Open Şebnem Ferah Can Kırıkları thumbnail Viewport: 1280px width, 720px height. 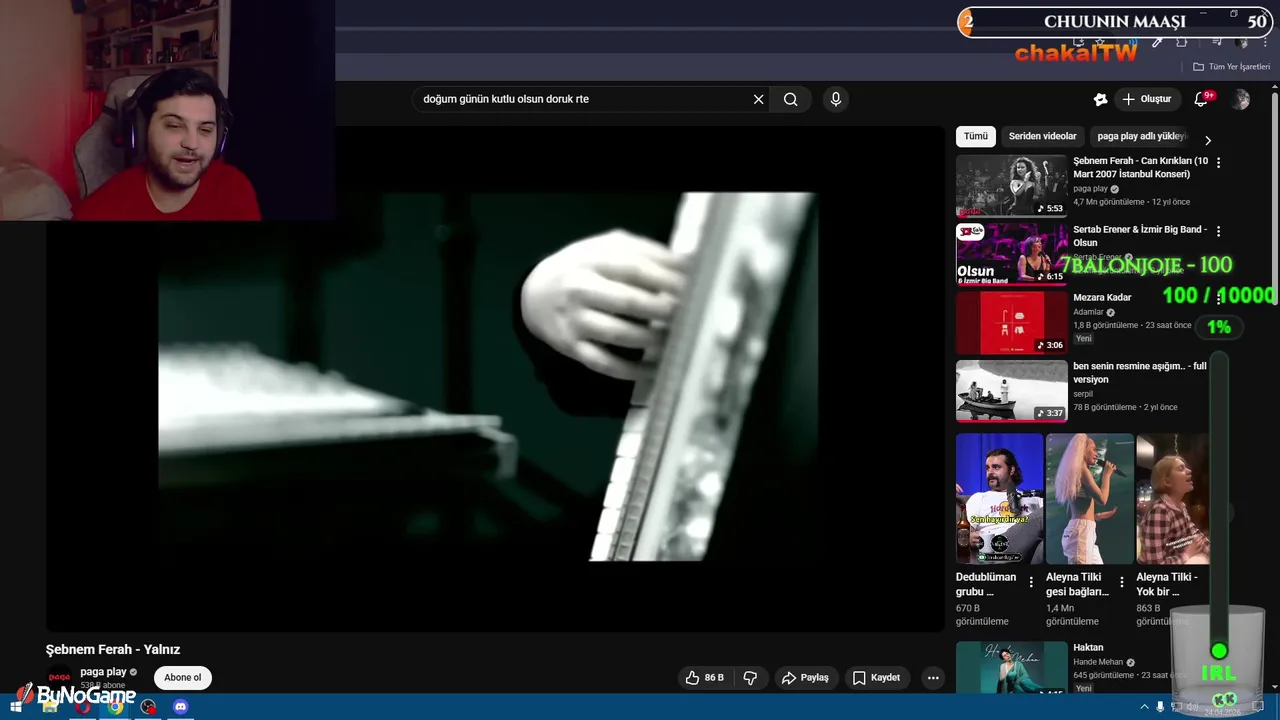[1012, 185]
